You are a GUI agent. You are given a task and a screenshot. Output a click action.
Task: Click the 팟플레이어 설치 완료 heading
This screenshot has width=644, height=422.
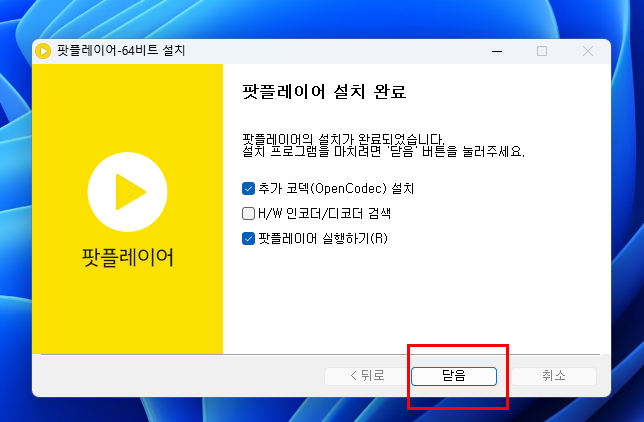coord(324,91)
